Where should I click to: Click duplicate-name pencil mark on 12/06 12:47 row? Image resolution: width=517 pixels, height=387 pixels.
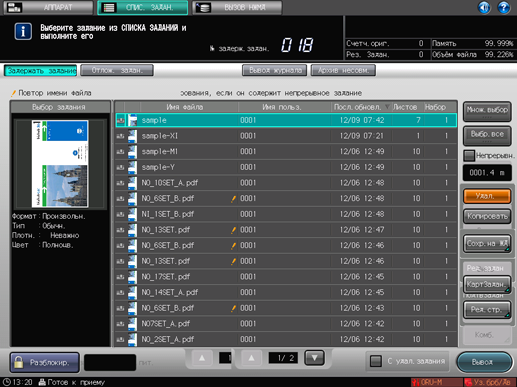pyautogui.click(x=234, y=230)
